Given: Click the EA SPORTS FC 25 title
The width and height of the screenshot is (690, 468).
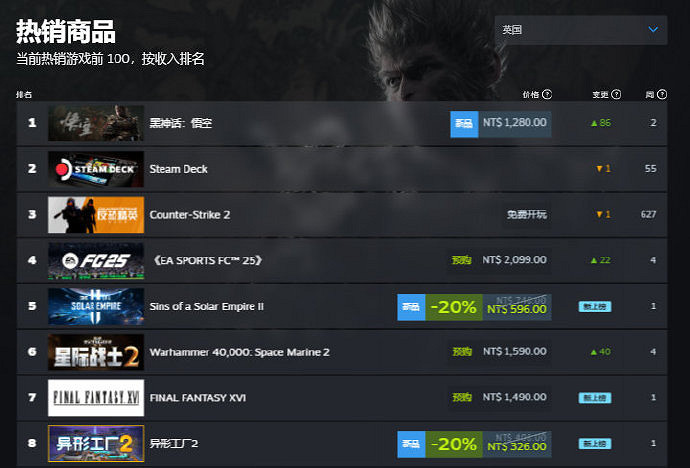Looking at the screenshot, I should tap(207, 260).
